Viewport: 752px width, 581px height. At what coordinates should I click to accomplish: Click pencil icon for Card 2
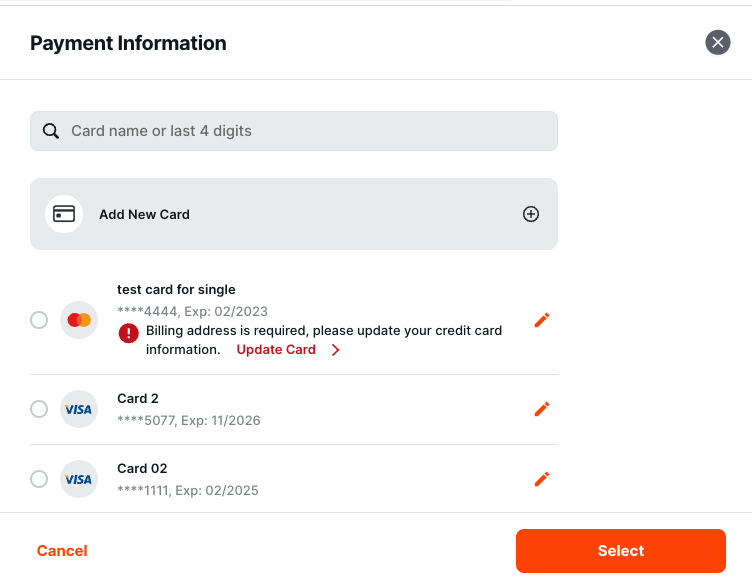(x=542, y=409)
